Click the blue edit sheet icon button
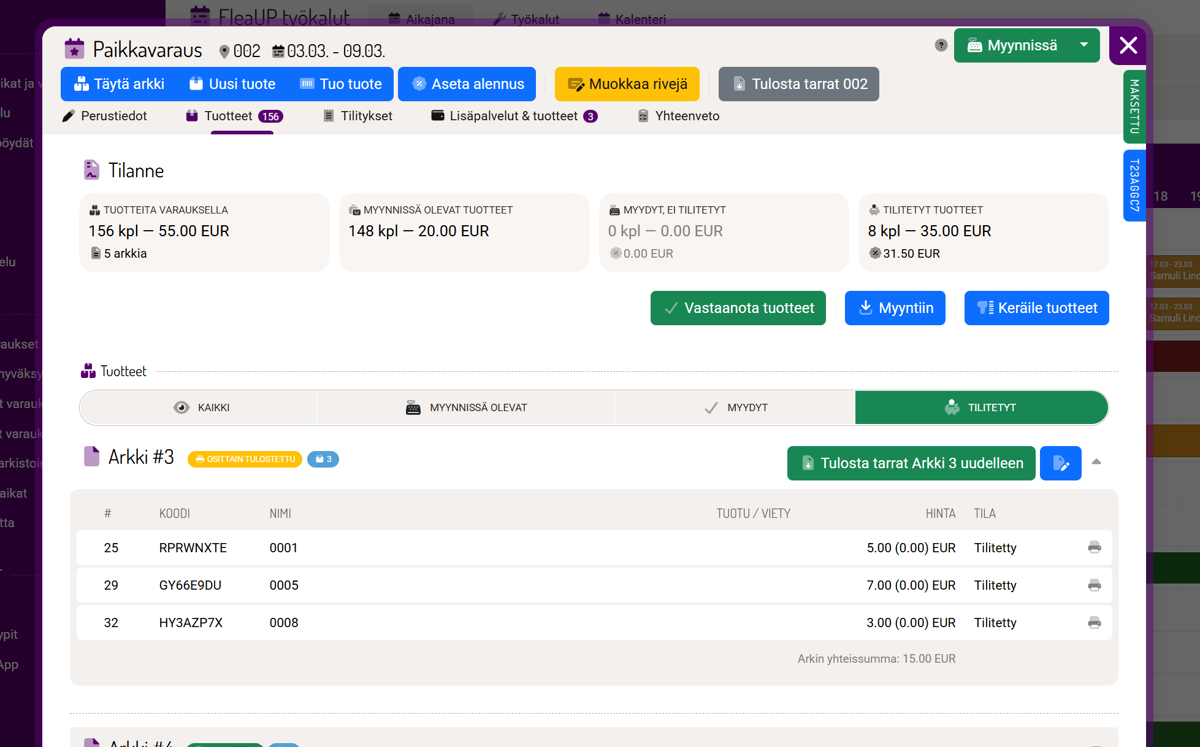The image size is (1200, 747). pyautogui.click(x=1060, y=464)
